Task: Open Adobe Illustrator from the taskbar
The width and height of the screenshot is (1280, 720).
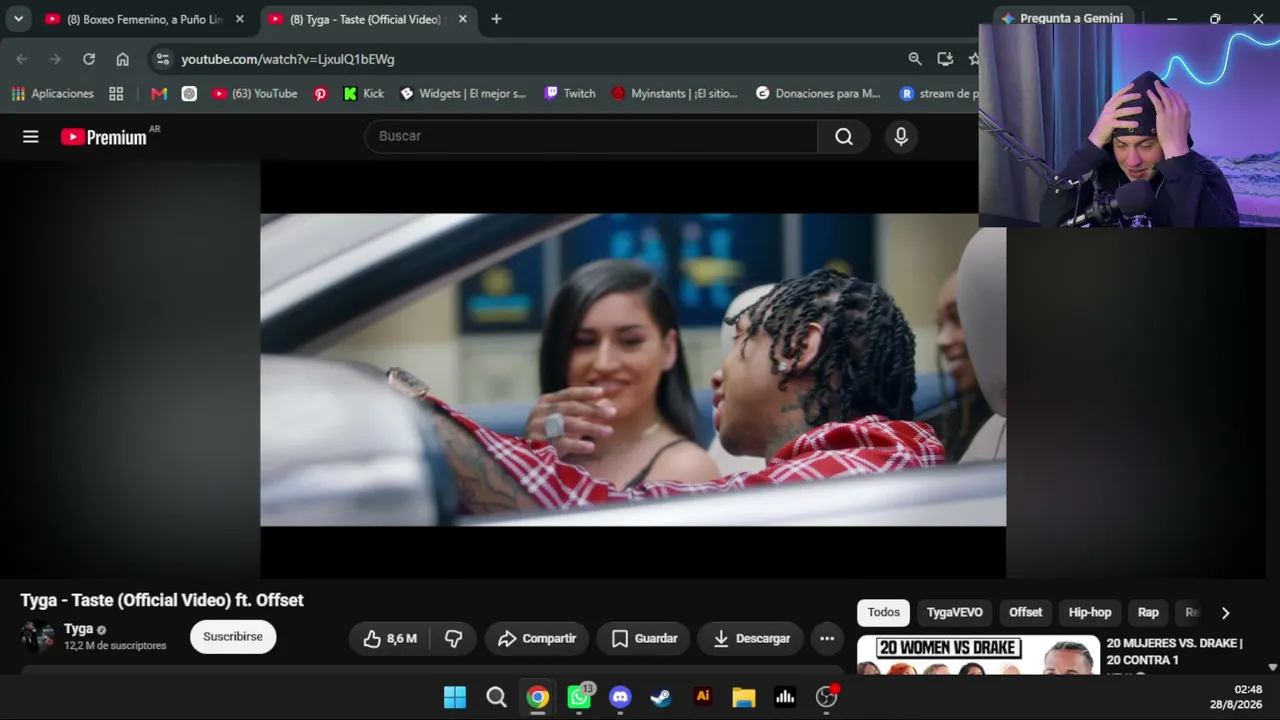Action: pyautogui.click(x=702, y=697)
